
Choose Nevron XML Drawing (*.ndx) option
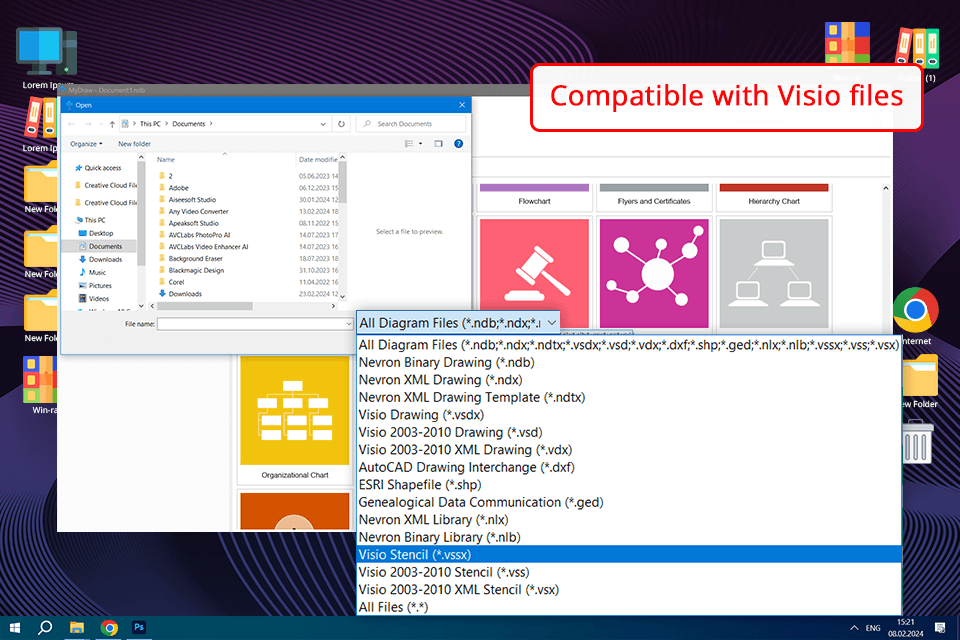pyautogui.click(x=629, y=380)
